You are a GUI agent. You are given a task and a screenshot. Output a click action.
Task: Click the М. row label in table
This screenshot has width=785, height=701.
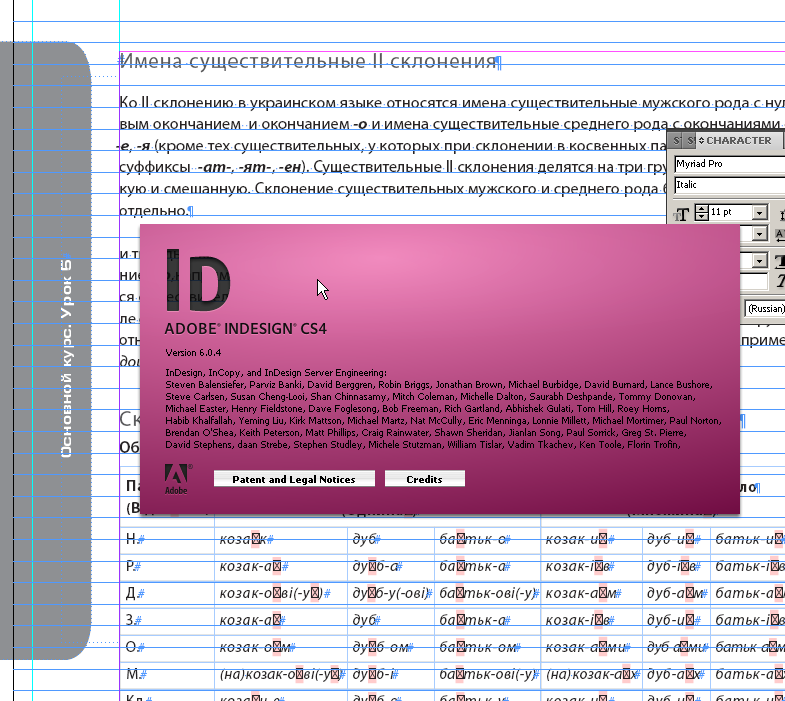[x=133, y=674]
